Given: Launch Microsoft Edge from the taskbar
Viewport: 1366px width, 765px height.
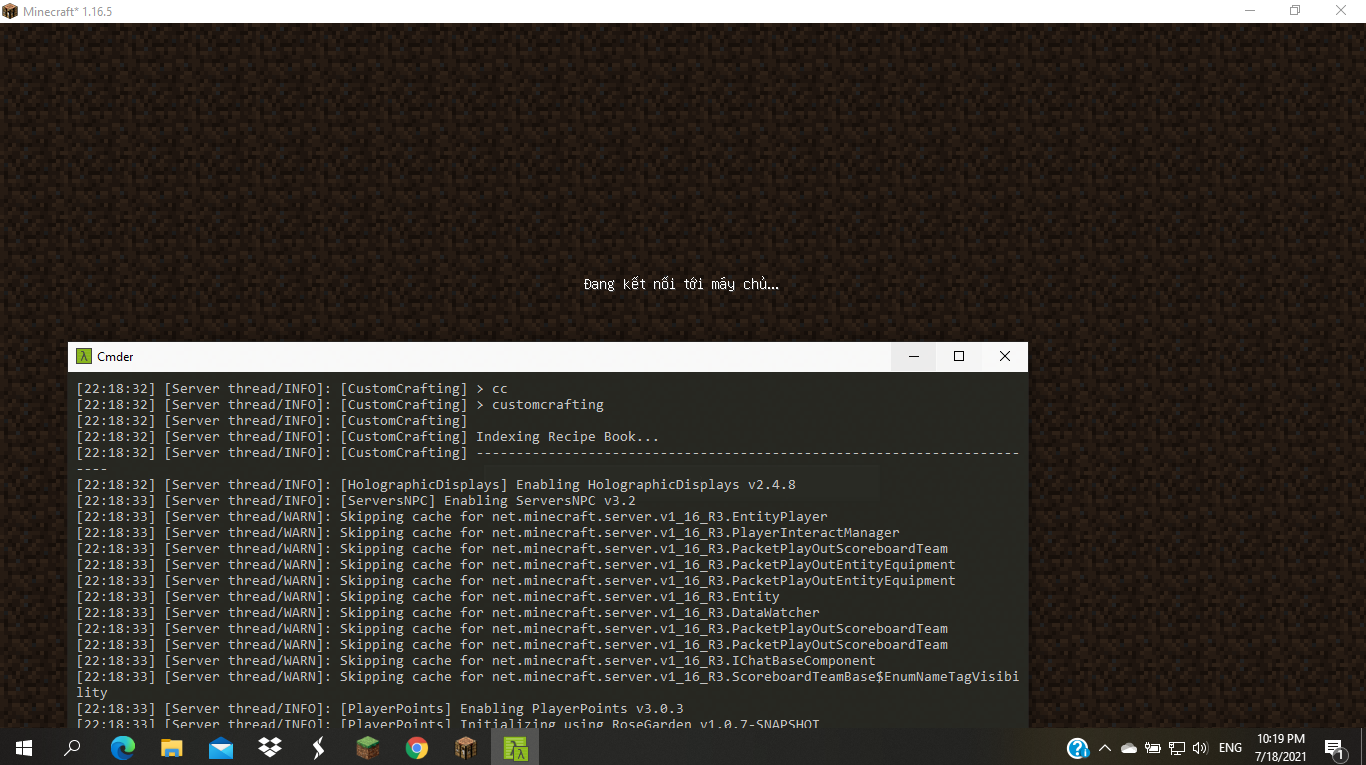Looking at the screenshot, I should [x=123, y=747].
